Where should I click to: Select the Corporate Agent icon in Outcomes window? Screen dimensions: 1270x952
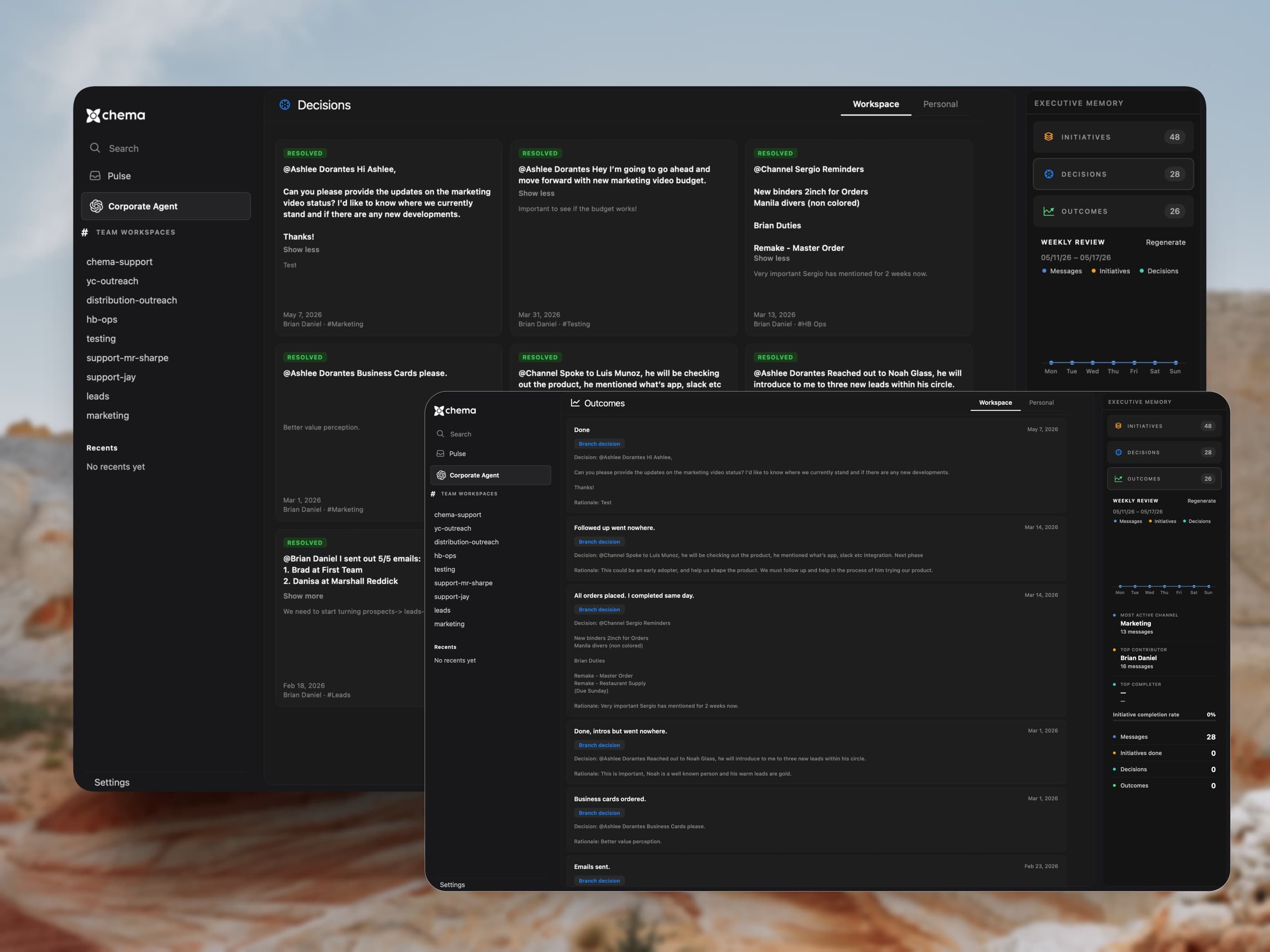[x=441, y=475]
